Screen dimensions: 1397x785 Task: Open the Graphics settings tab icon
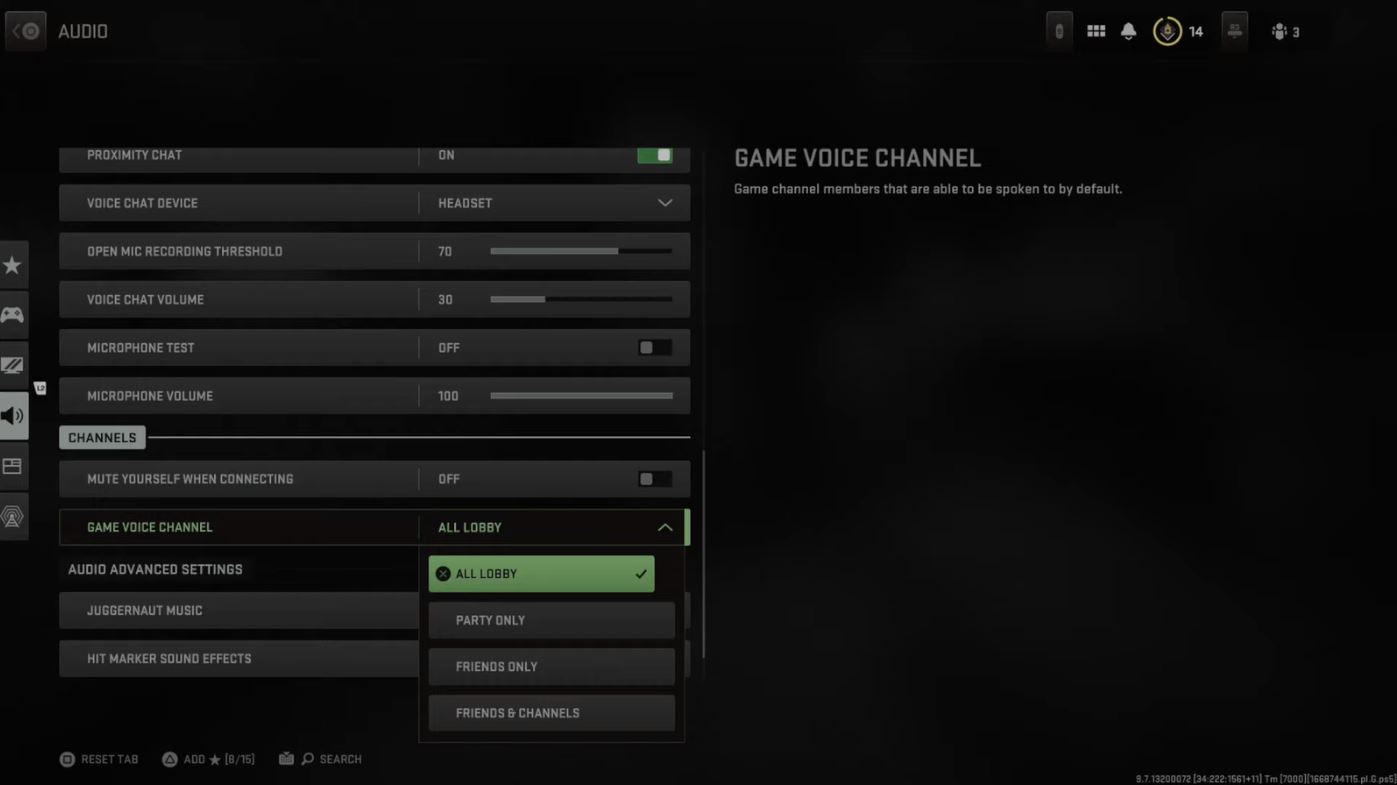(x=13, y=365)
